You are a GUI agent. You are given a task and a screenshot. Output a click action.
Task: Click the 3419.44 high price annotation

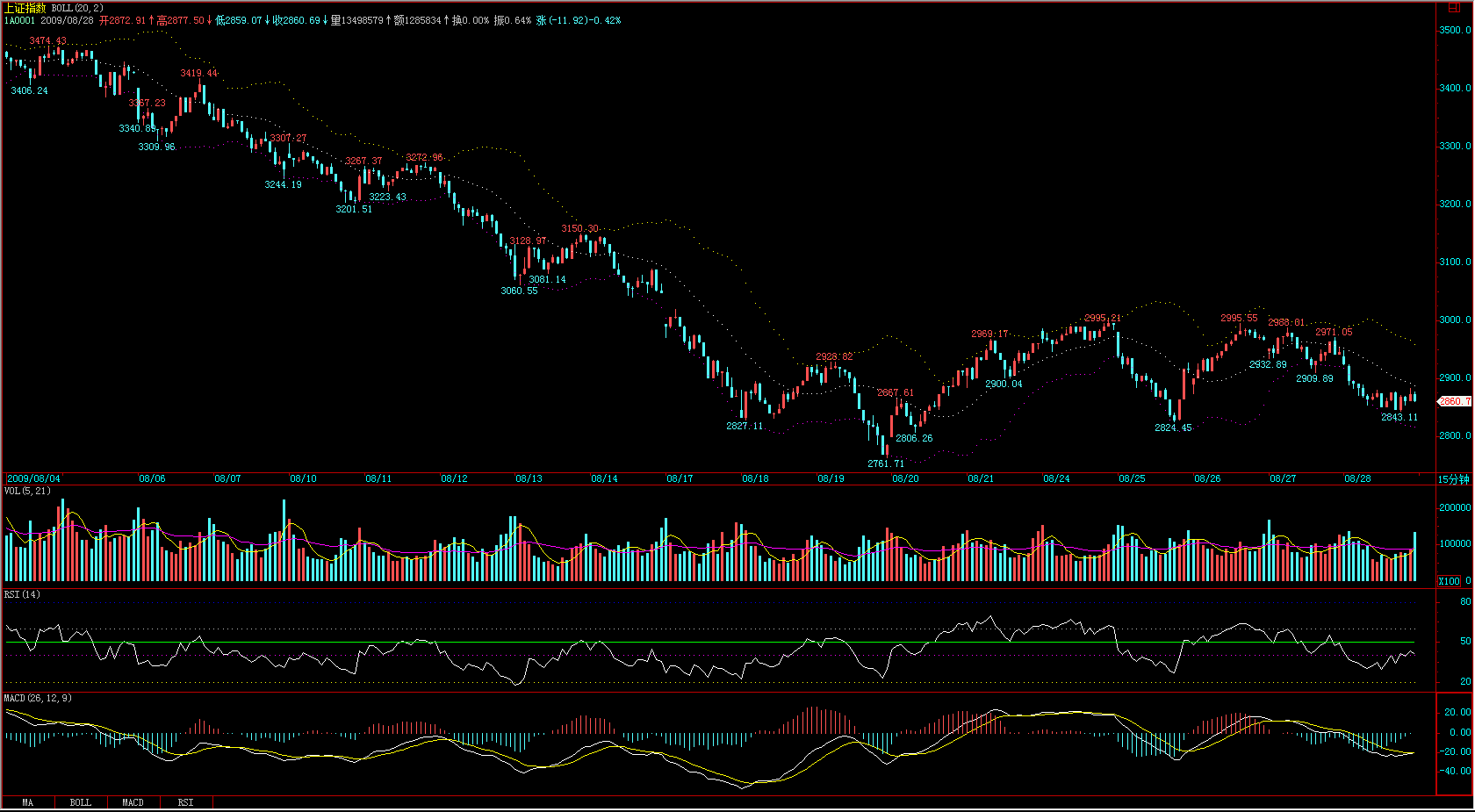pos(199,73)
